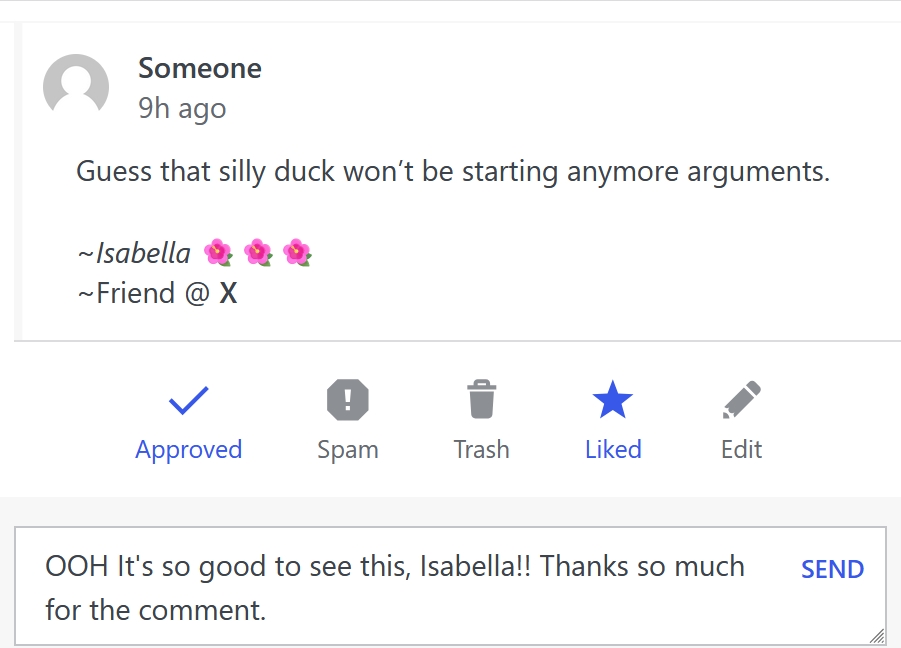Click the "Spam" text label
The width and height of the screenshot is (901, 648).
click(x=347, y=450)
